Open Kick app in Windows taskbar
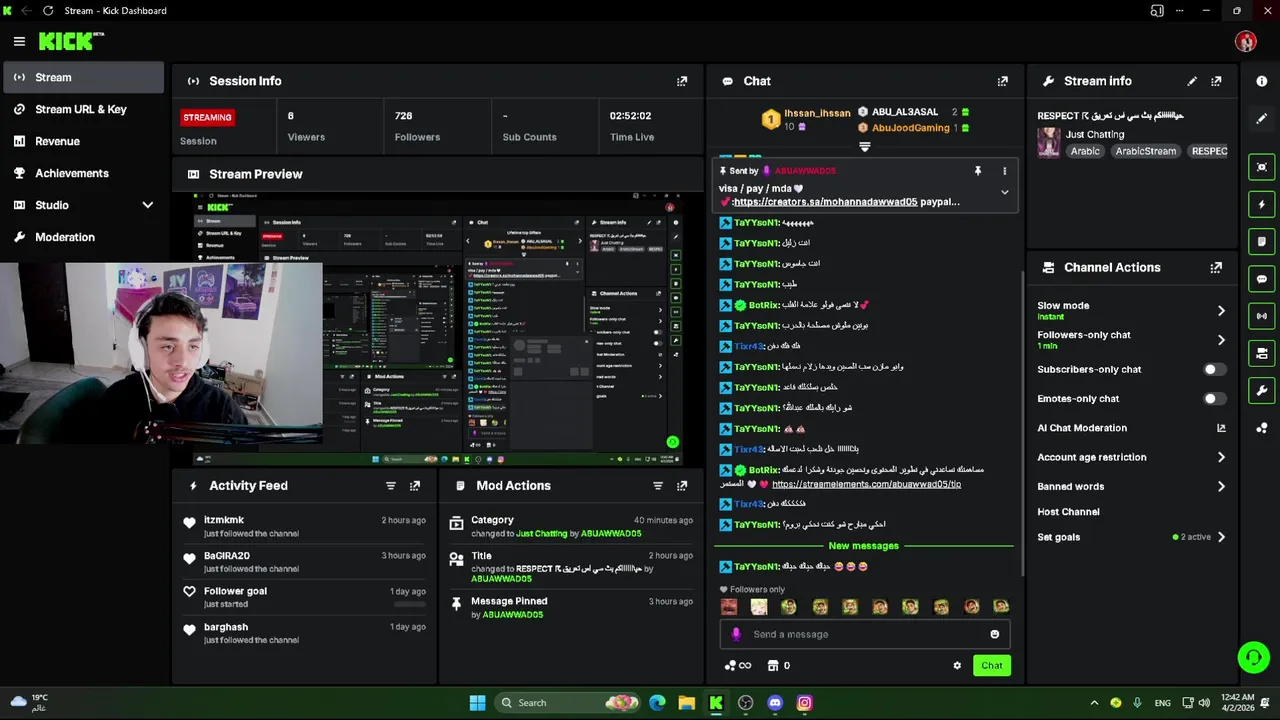Image resolution: width=1280 pixels, height=720 pixels. tap(716, 703)
